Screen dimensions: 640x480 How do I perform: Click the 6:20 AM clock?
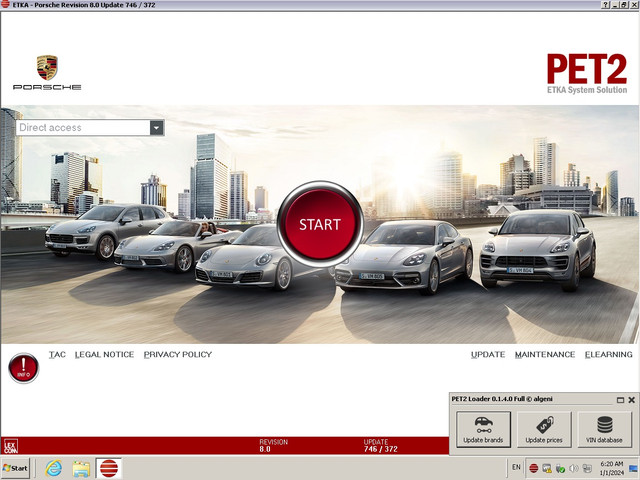(x=611, y=464)
